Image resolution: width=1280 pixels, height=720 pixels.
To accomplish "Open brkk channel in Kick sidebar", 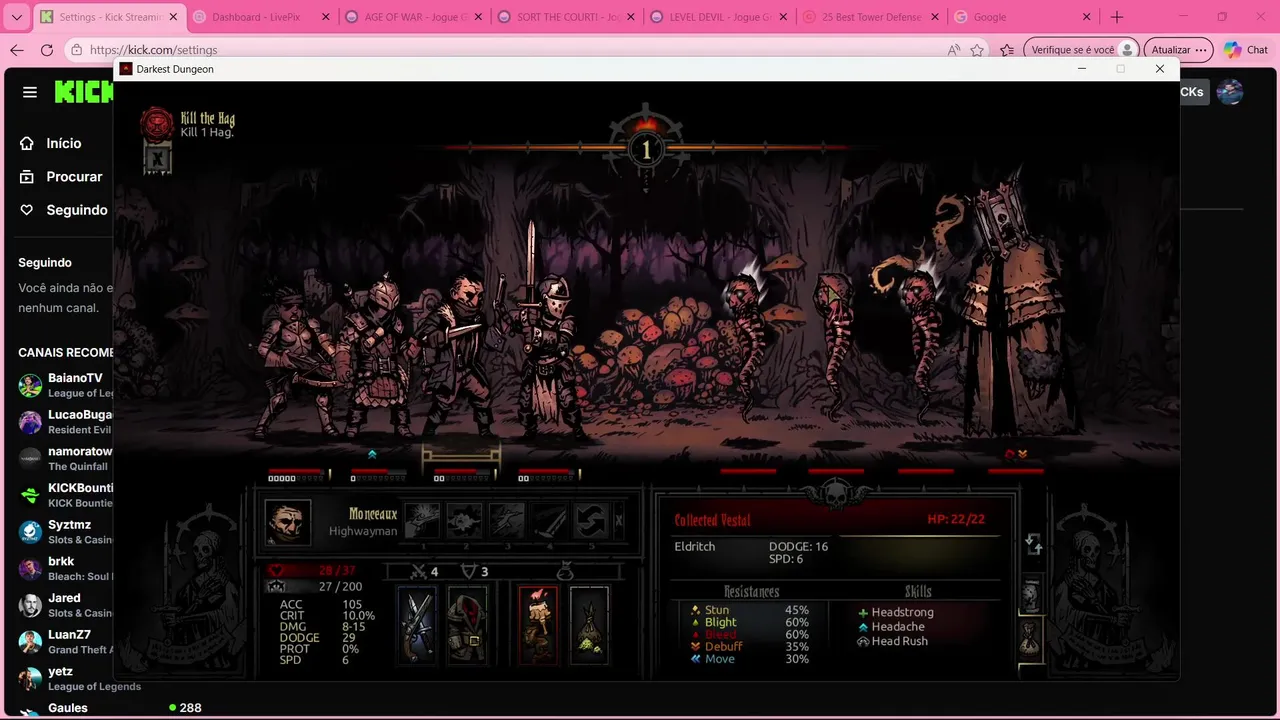I will pyautogui.click(x=64, y=568).
